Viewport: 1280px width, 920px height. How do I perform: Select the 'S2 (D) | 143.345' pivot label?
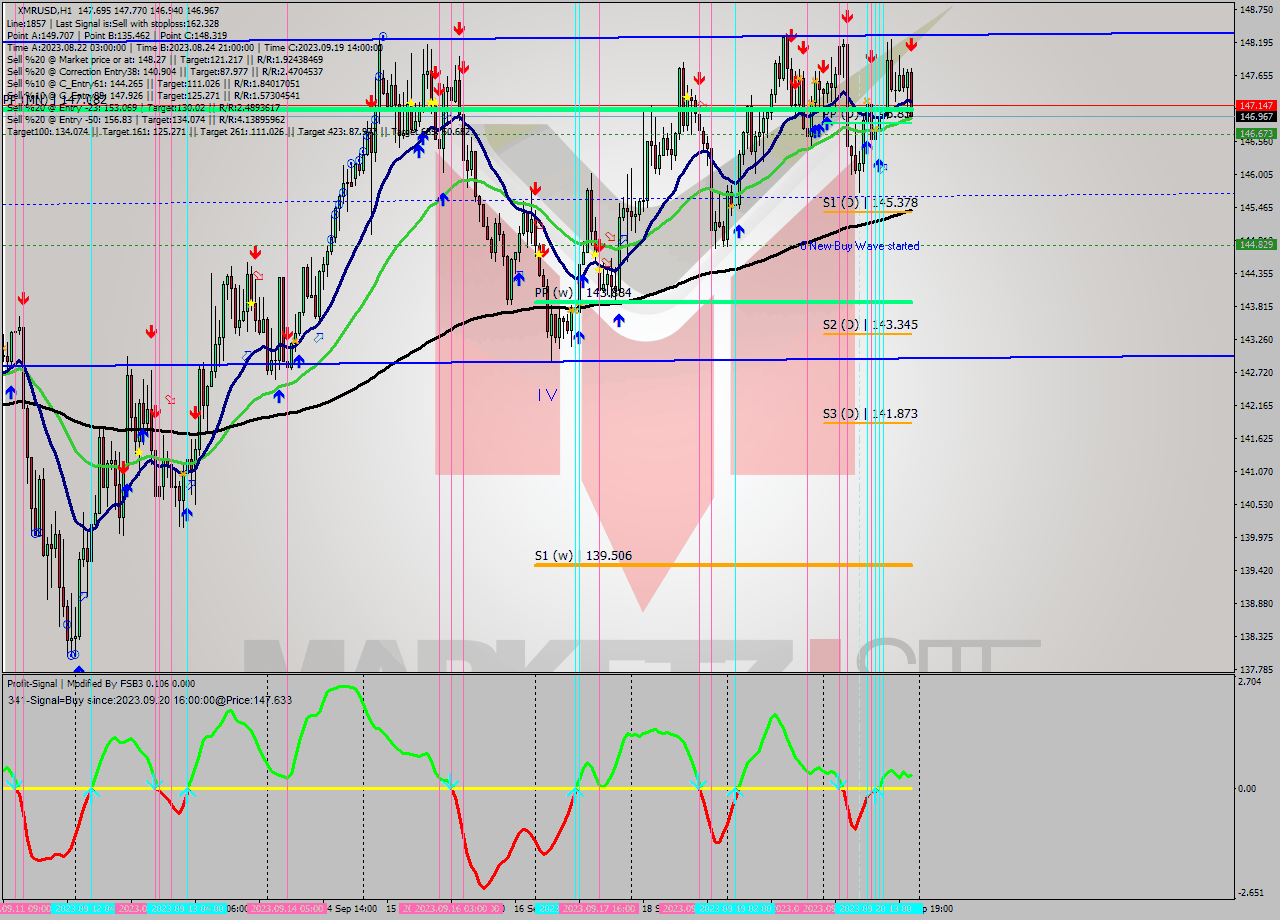coord(870,325)
